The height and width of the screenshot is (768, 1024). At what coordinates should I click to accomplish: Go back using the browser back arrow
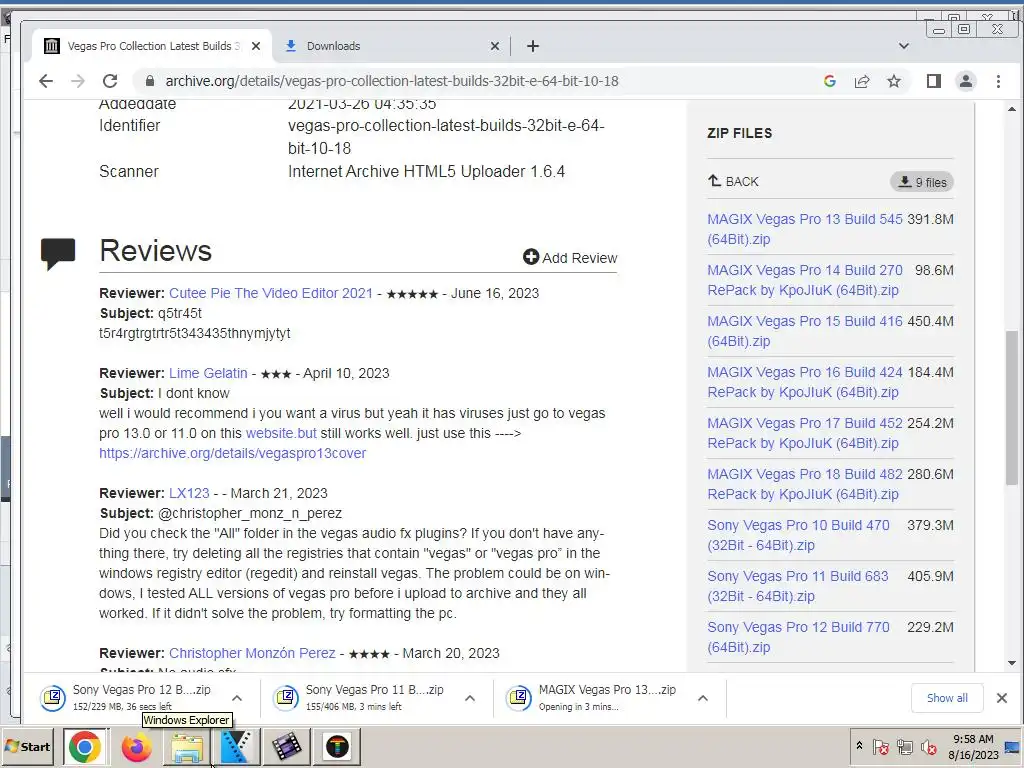click(46, 81)
